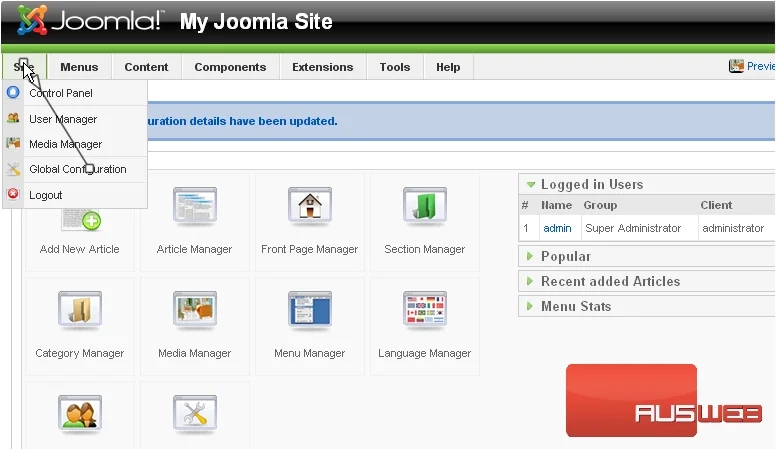Click the Client column header
Screen dimensions: 776x450
coord(716,205)
